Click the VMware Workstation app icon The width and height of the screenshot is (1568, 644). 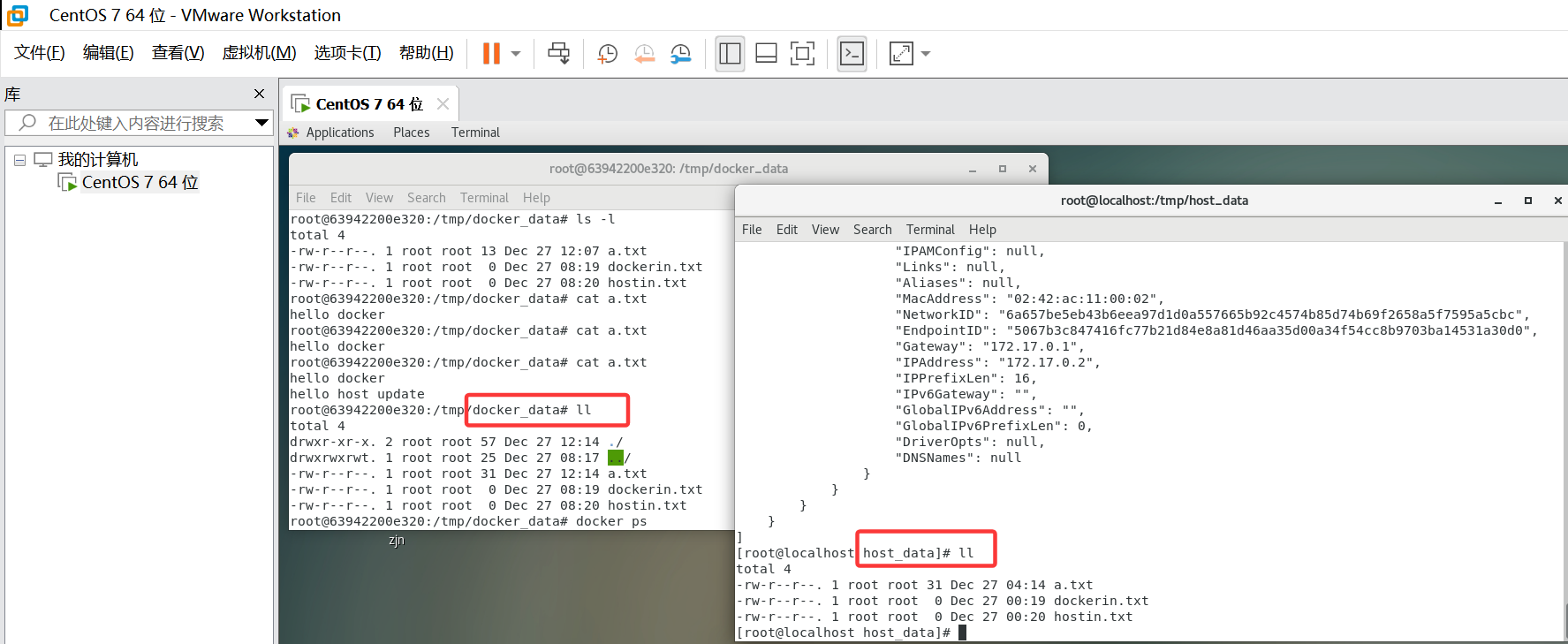[18, 15]
